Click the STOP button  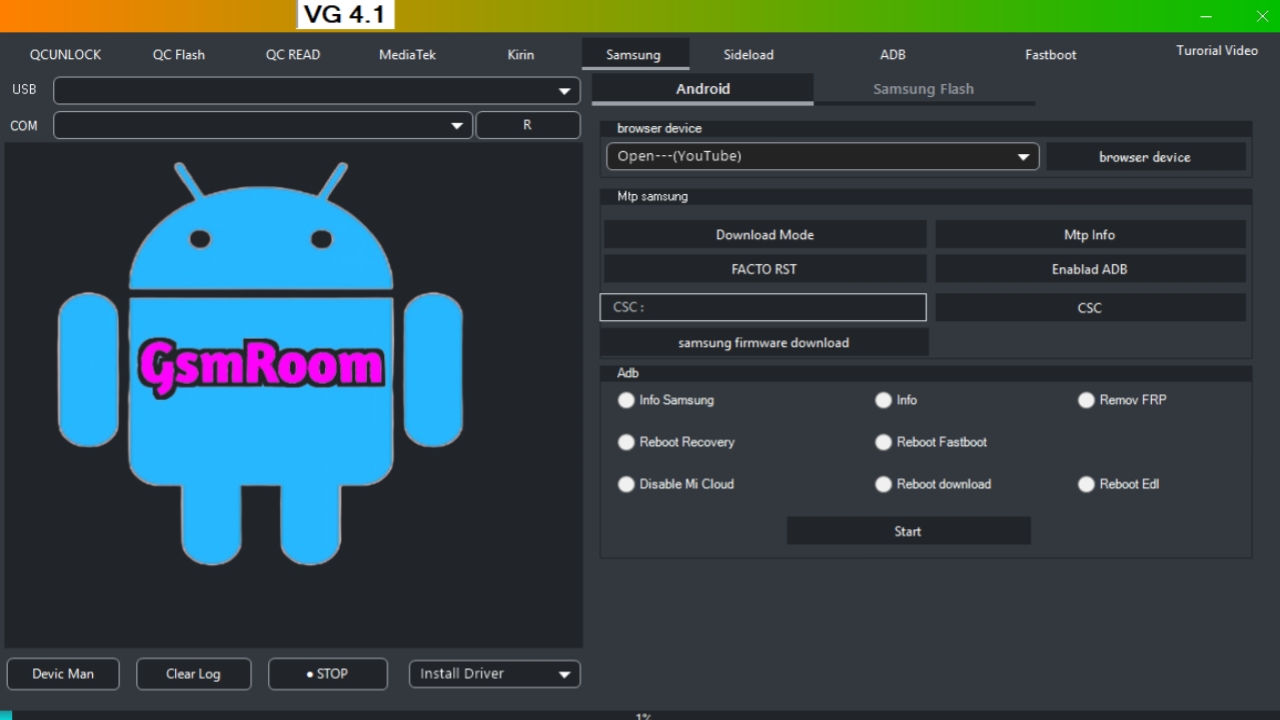327,674
